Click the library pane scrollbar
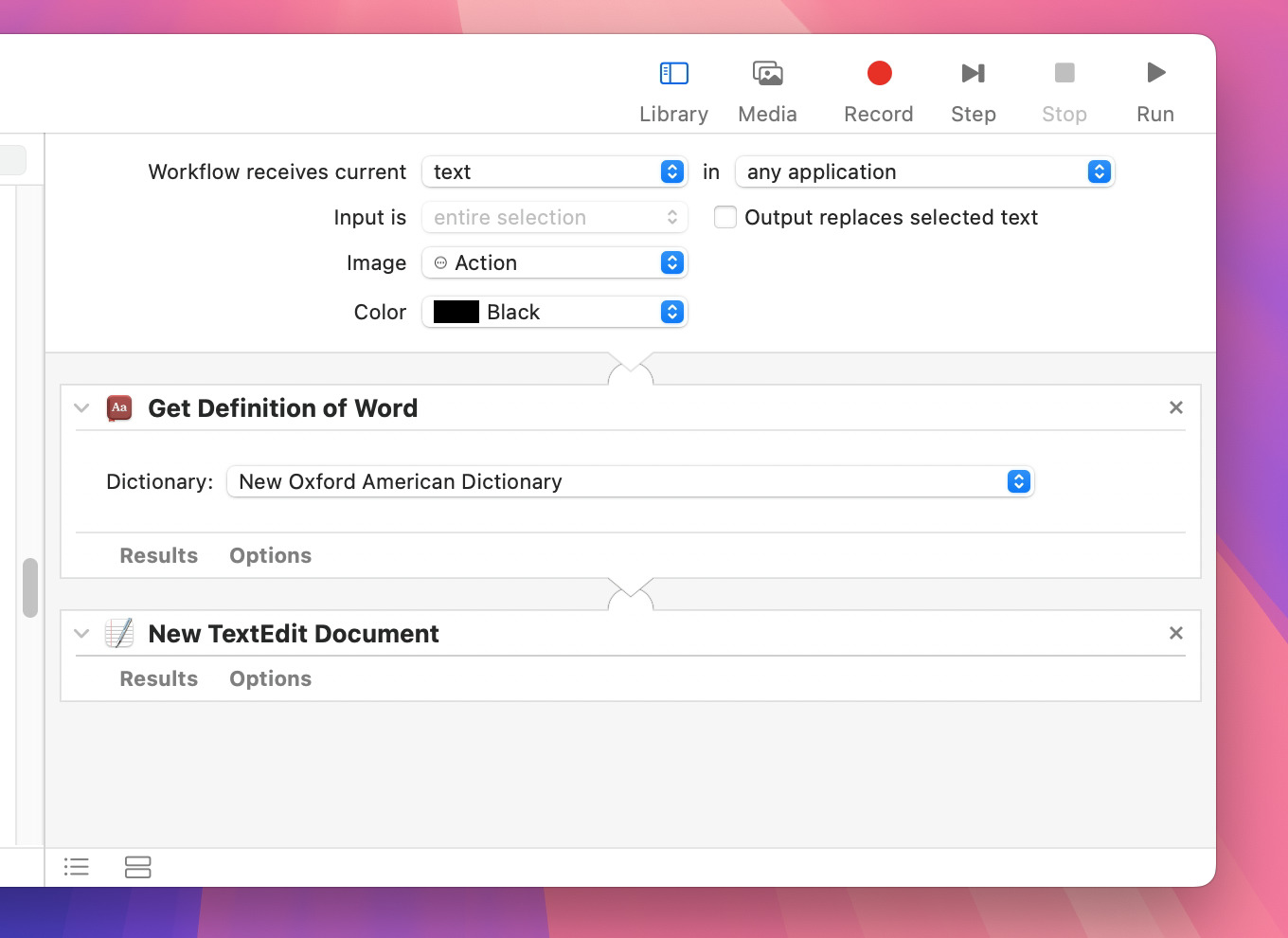Viewport: 1288px width, 938px height. (x=30, y=587)
